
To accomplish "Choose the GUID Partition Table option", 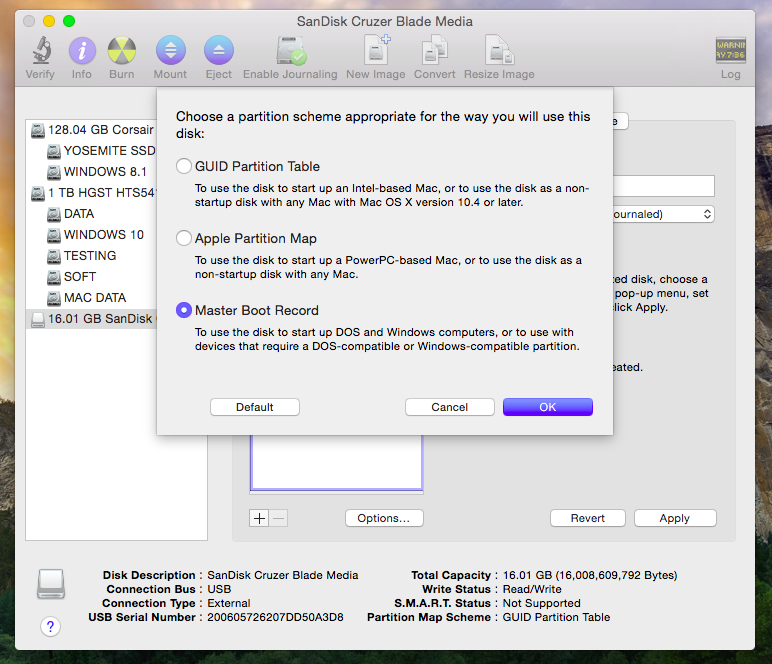I will pyautogui.click(x=184, y=166).
